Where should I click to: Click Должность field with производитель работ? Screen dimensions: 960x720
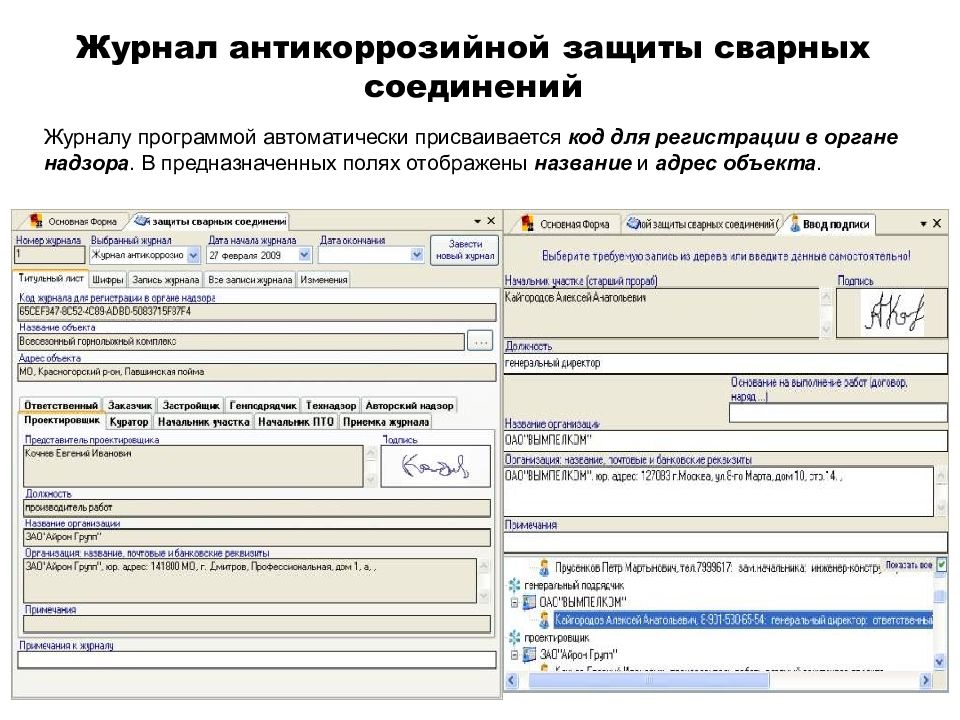tap(257, 508)
